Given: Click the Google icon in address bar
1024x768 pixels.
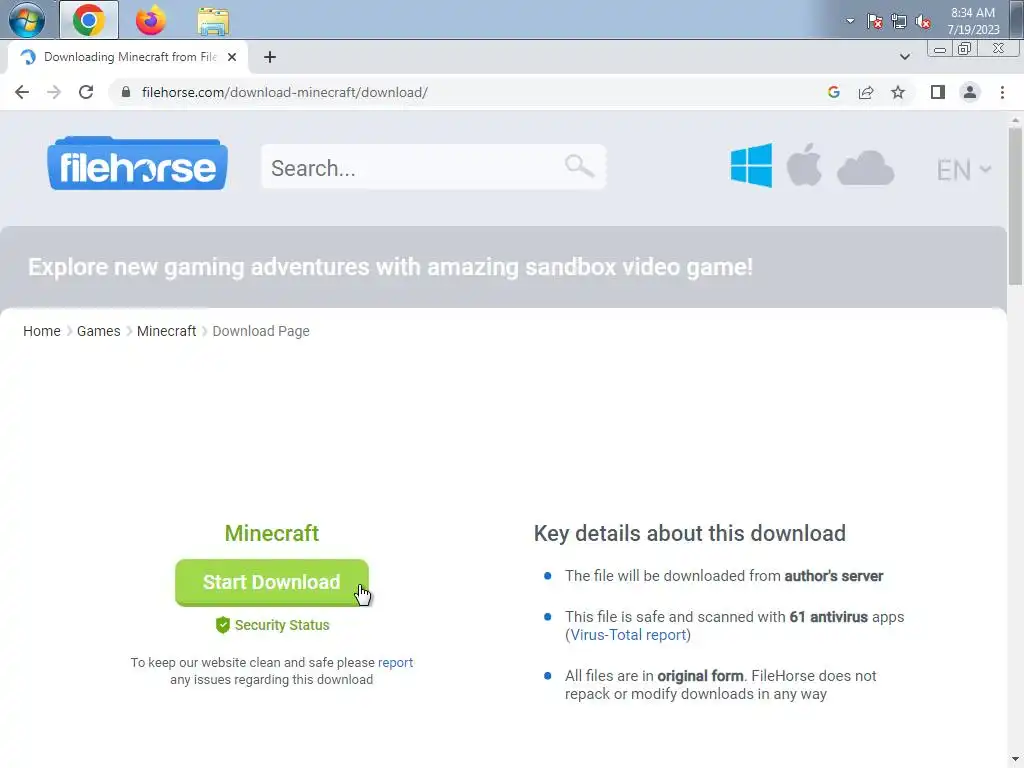Looking at the screenshot, I should click(833, 92).
